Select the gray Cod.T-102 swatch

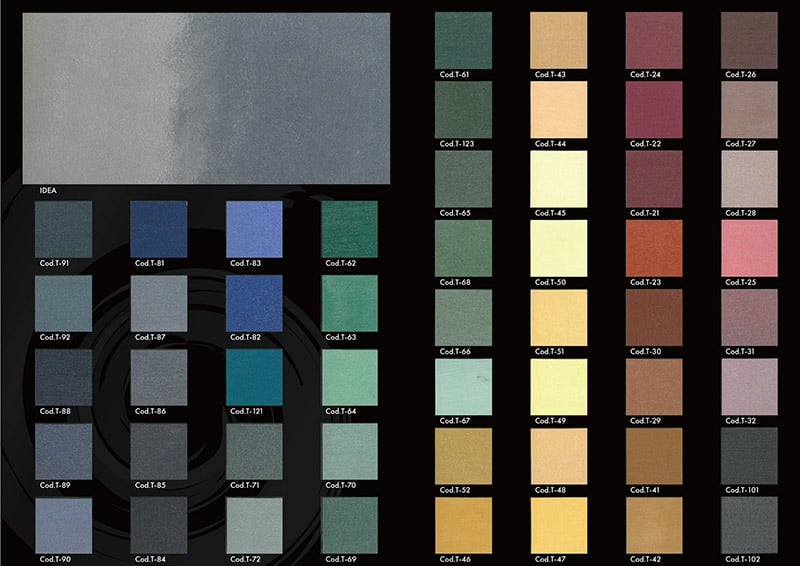click(749, 526)
